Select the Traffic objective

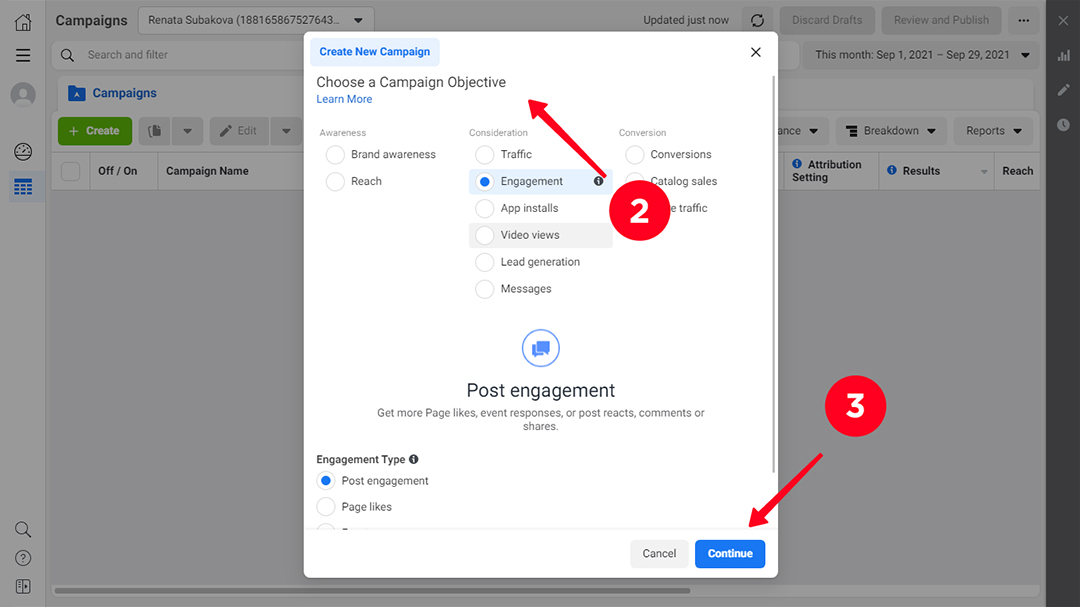click(485, 154)
